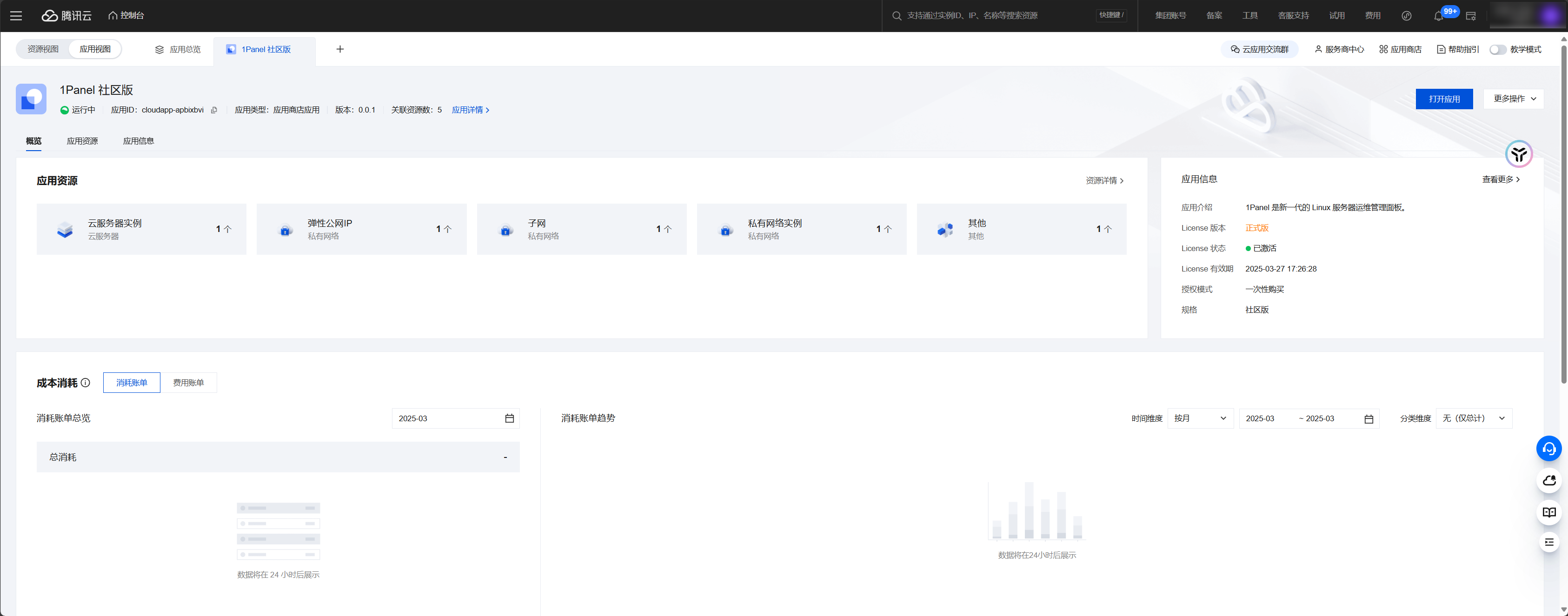Click the search magnifier icon

pos(896,16)
